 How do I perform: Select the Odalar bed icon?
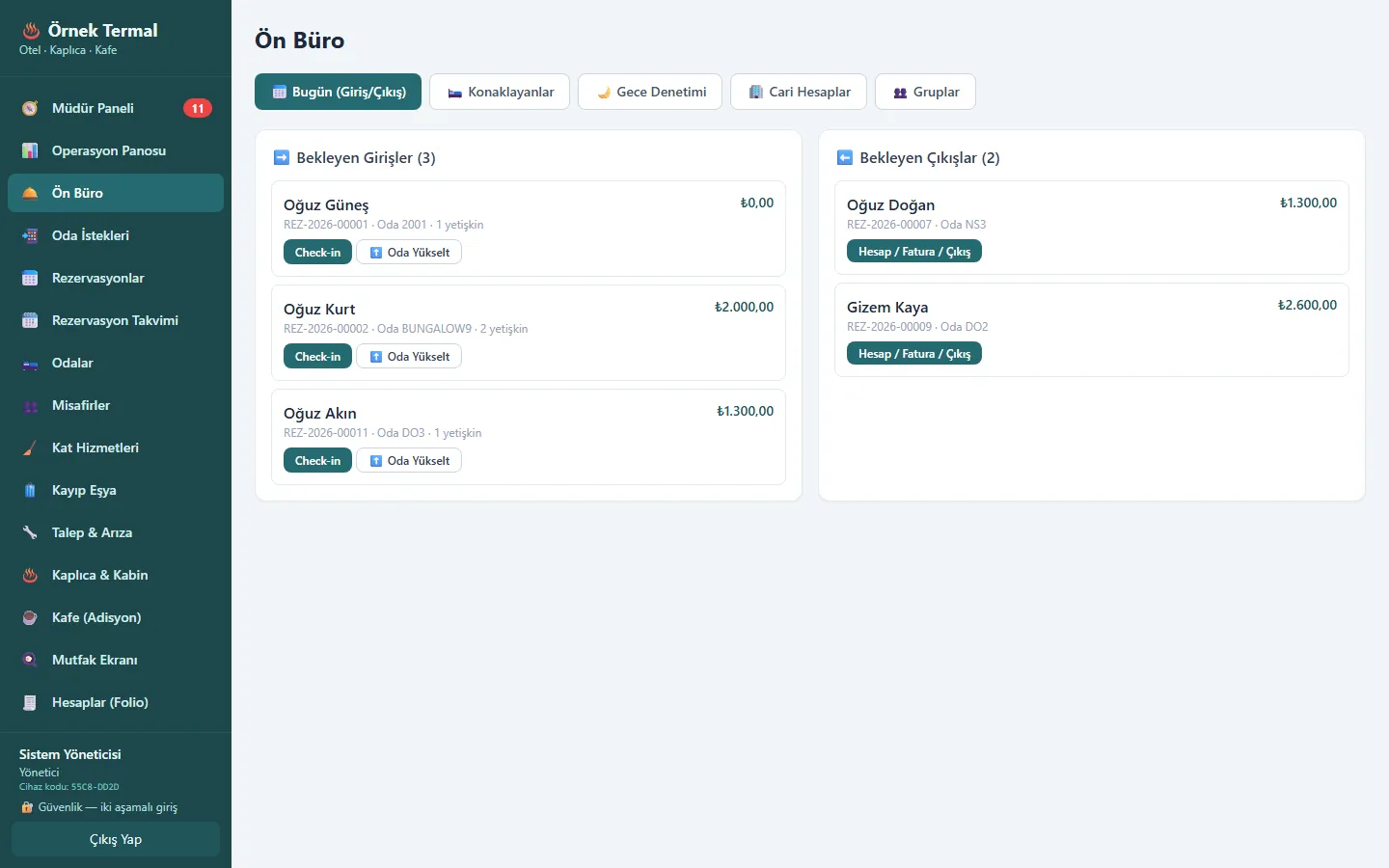[30, 363]
